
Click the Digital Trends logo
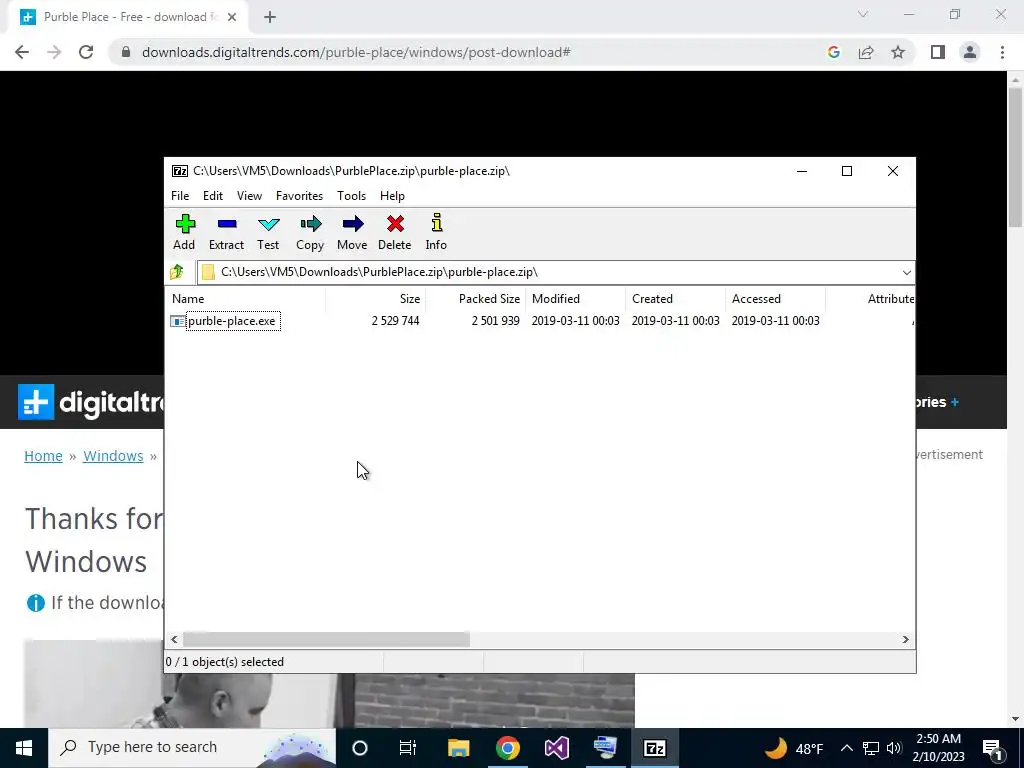coord(91,402)
